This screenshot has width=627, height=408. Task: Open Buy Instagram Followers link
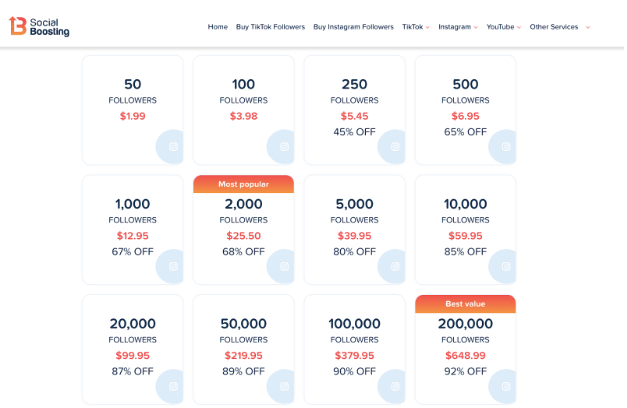pos(353,27)
